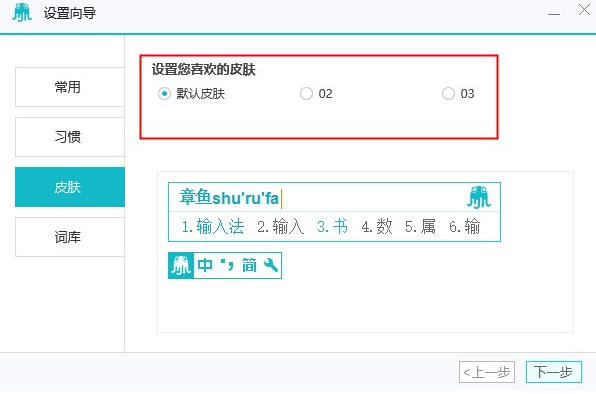Select the 默认皮肤 radio button
596x394 pixels.
click(x=164, y=93)
